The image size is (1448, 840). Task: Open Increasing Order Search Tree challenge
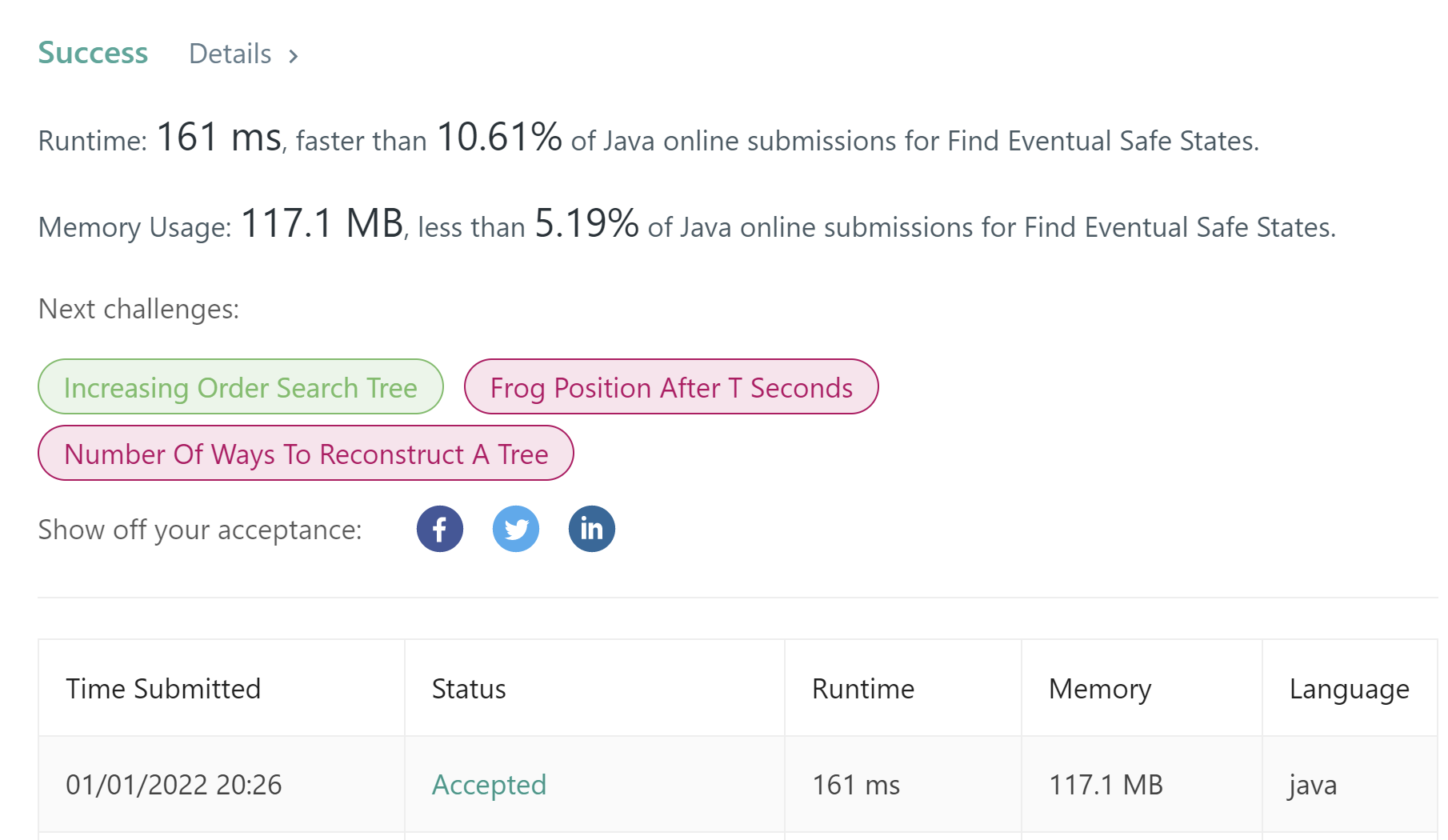point(240,387)
